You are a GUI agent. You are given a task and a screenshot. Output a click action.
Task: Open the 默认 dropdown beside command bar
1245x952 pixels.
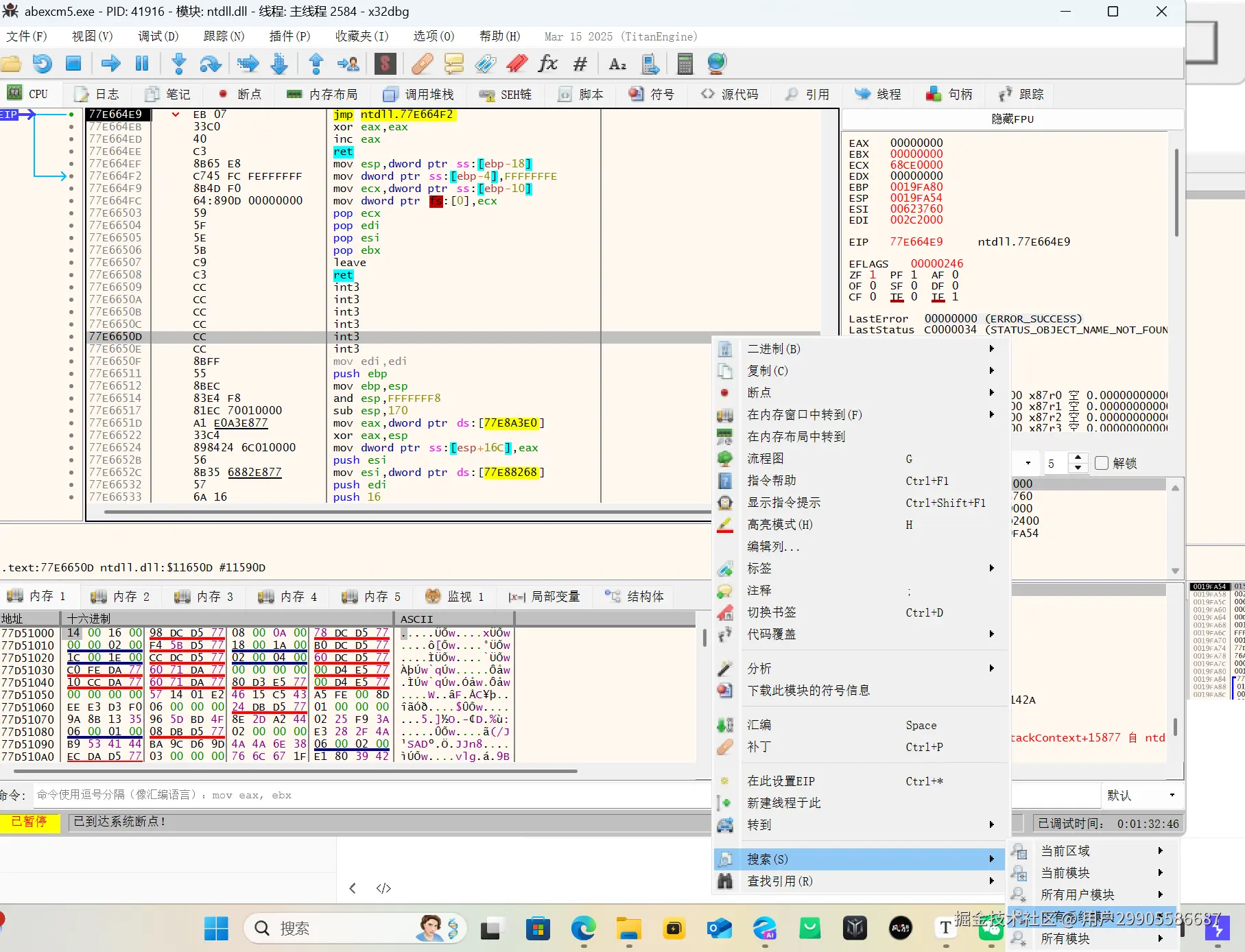click(1141, 795)
